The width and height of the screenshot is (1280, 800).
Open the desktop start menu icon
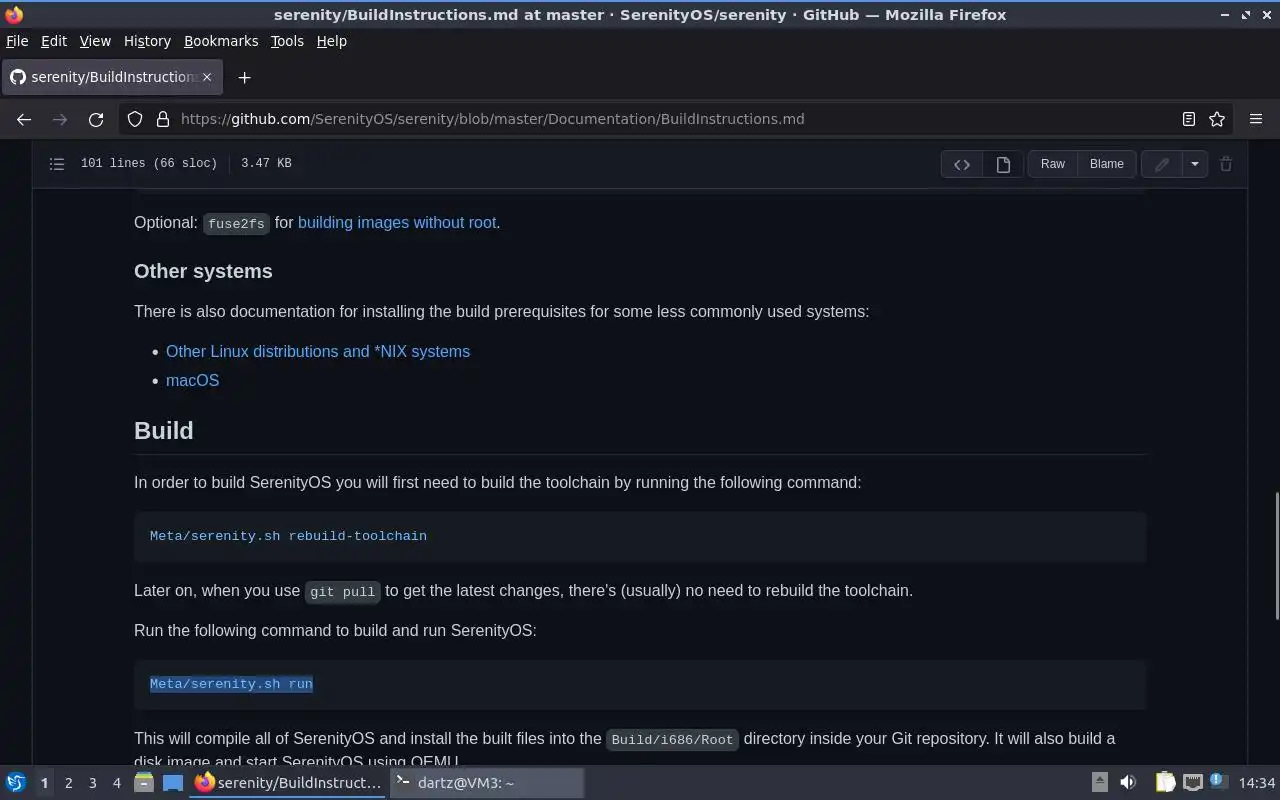coord(16,783)
